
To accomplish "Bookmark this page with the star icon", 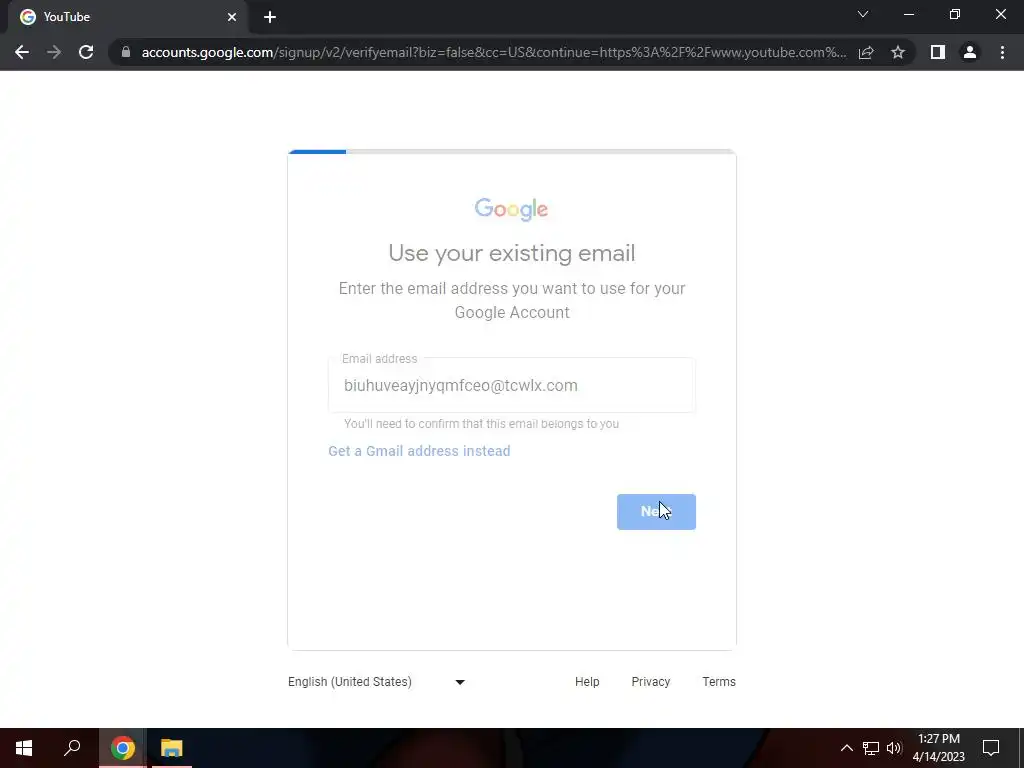I will (x=898, y=52).
